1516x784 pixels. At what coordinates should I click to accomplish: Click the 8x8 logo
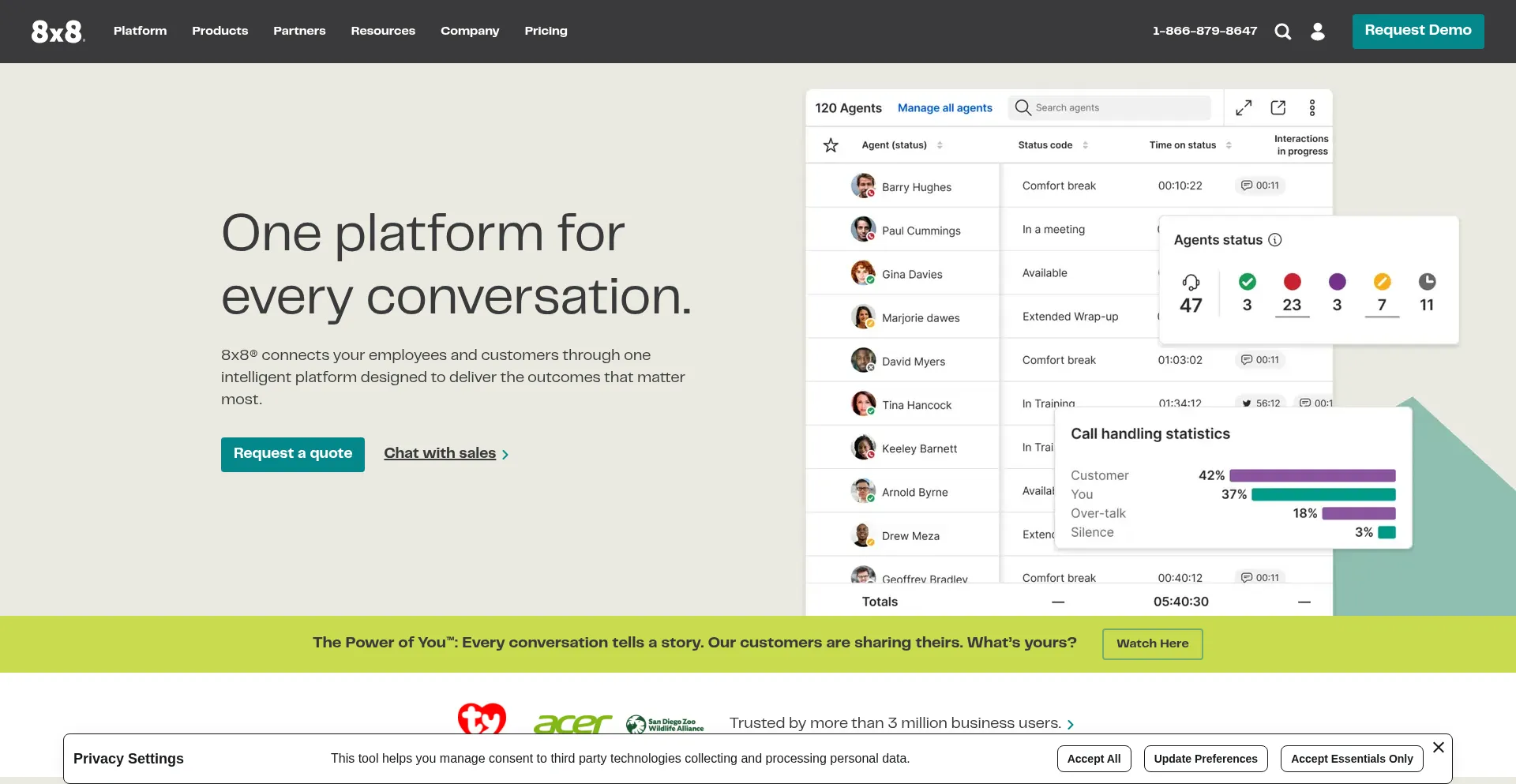[x=58, y=32]
